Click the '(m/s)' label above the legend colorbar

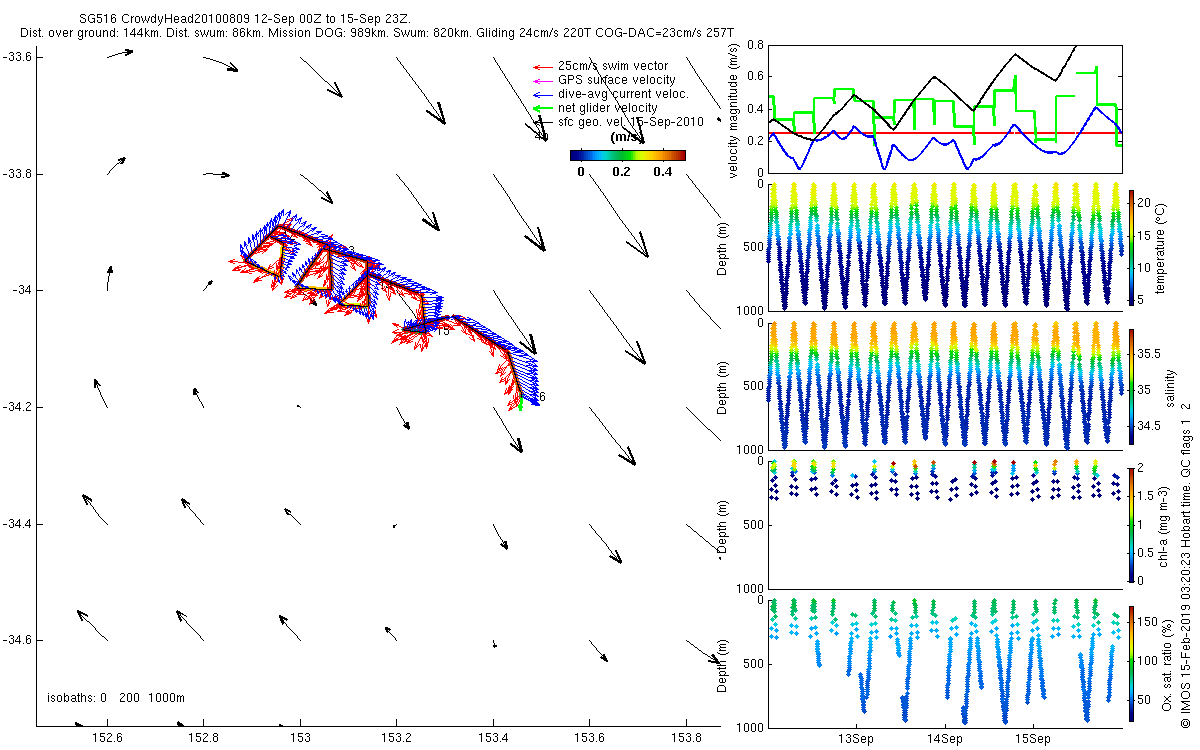tap(626, 137)
